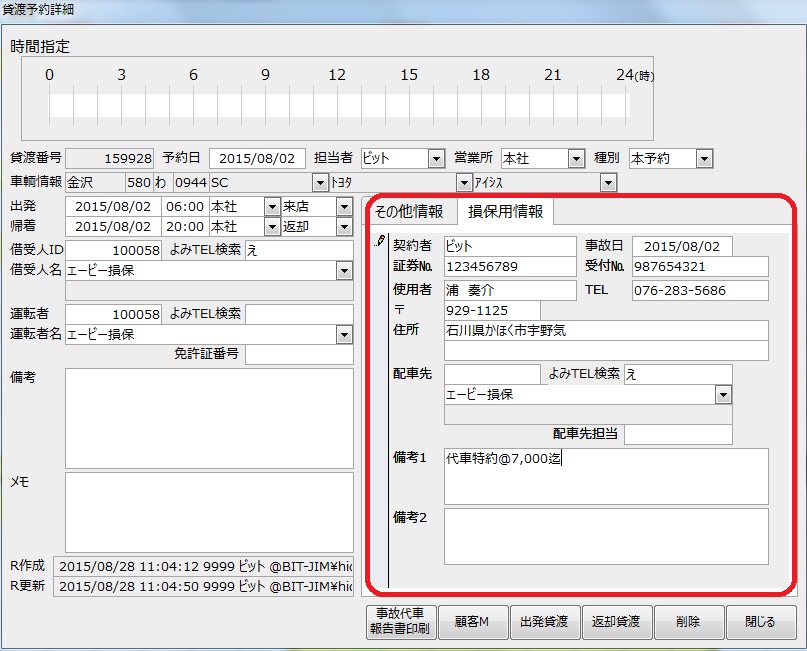Click the 顧客M button
The height and width of the screenshot is (651, 807).
point(472,622)
